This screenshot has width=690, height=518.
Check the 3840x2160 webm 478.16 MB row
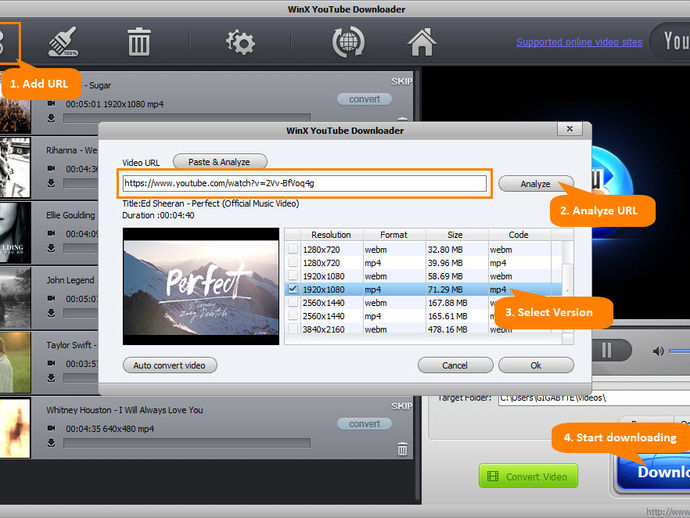click(293, 329)
